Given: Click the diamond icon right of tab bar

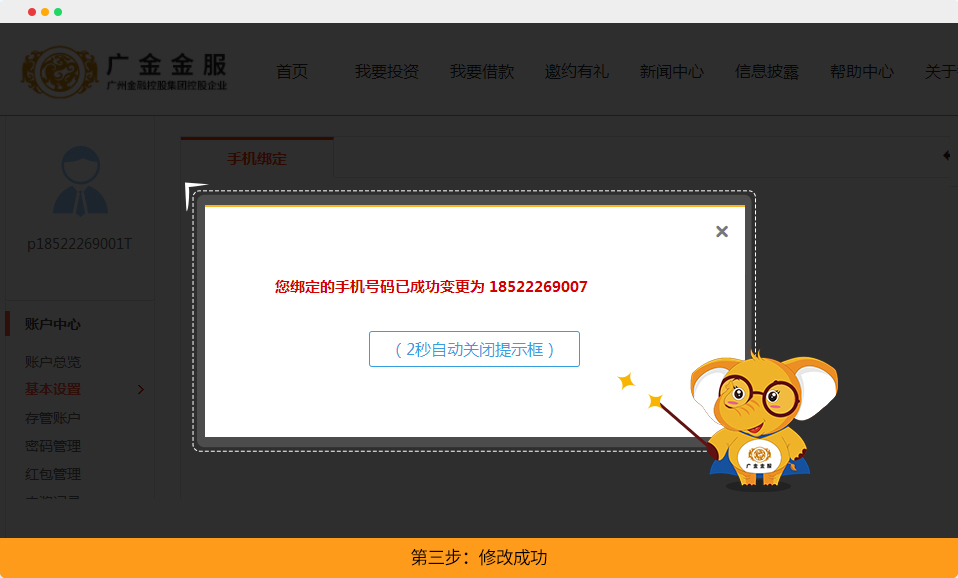Looking at the screenshot, I should tap(946, 156).
